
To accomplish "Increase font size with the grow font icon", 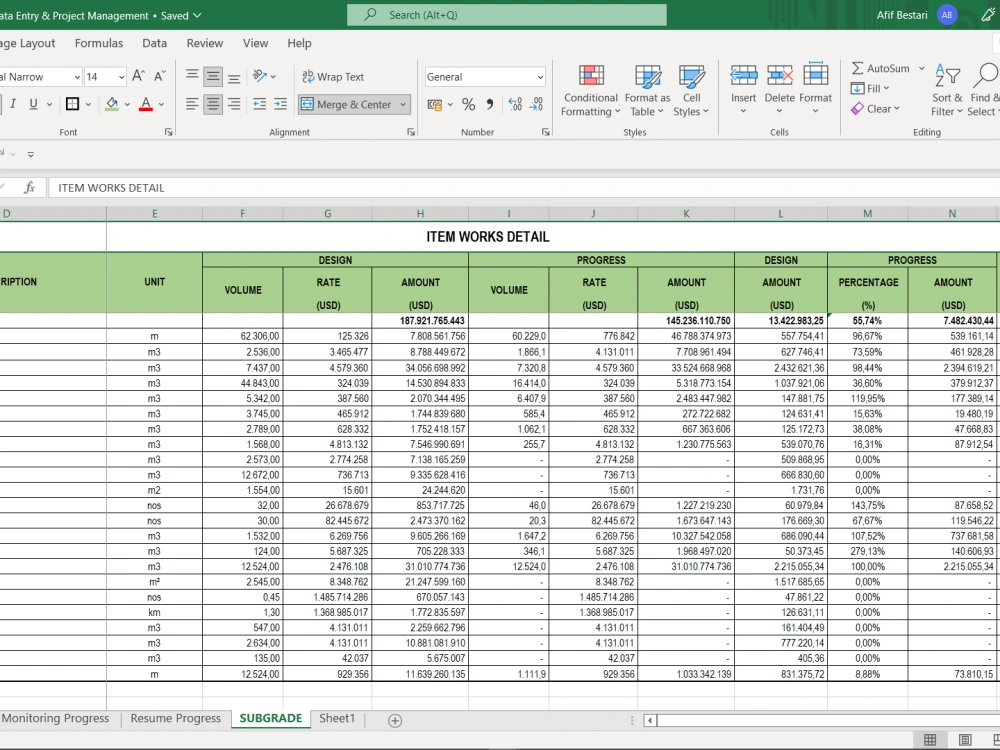I will tap(138, 77).
